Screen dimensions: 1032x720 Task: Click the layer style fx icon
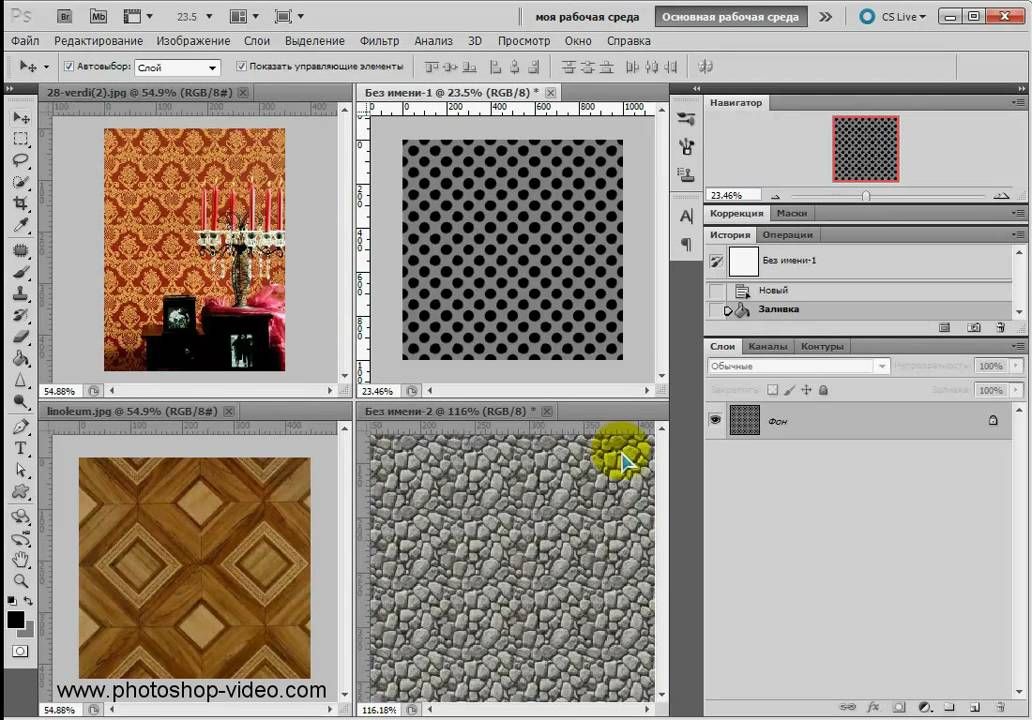[x=872, y=706]
